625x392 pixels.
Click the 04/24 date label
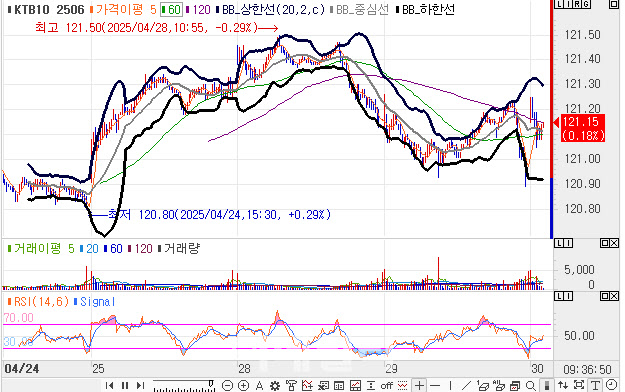[x=22, y=368]
